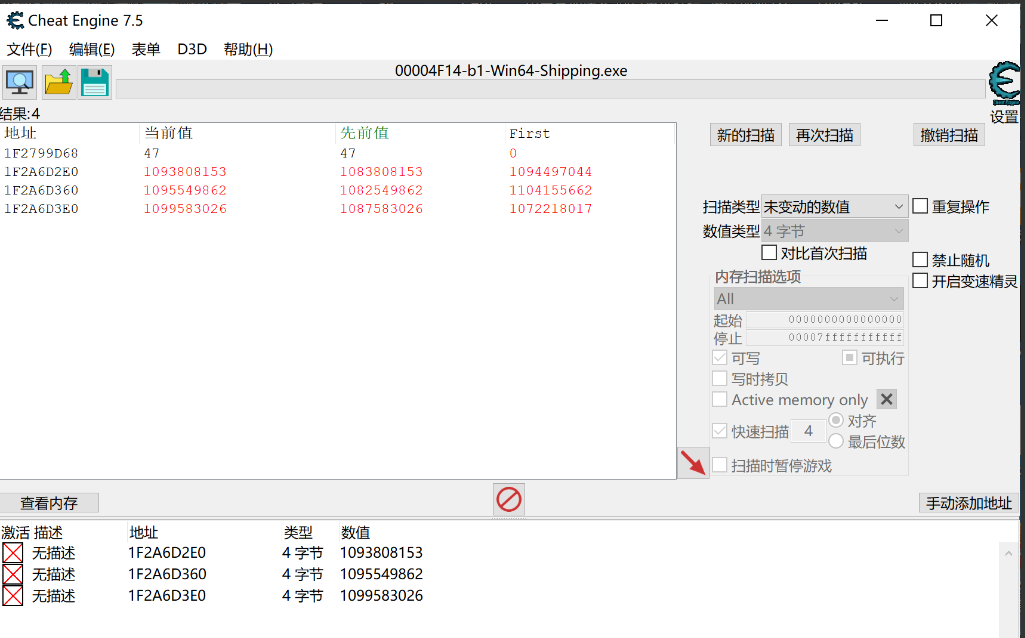Click the open folder load table icon

59,82
